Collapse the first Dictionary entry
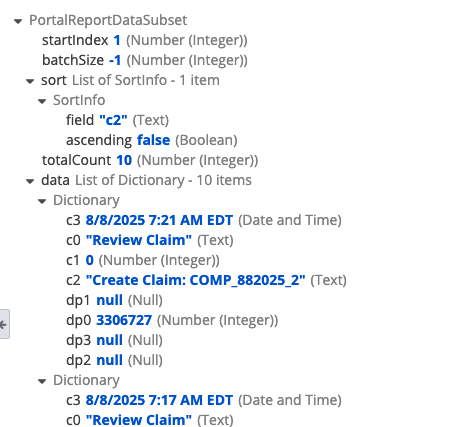Image resolution: width=469 pixels, height=427 pixels. point(42,201)
